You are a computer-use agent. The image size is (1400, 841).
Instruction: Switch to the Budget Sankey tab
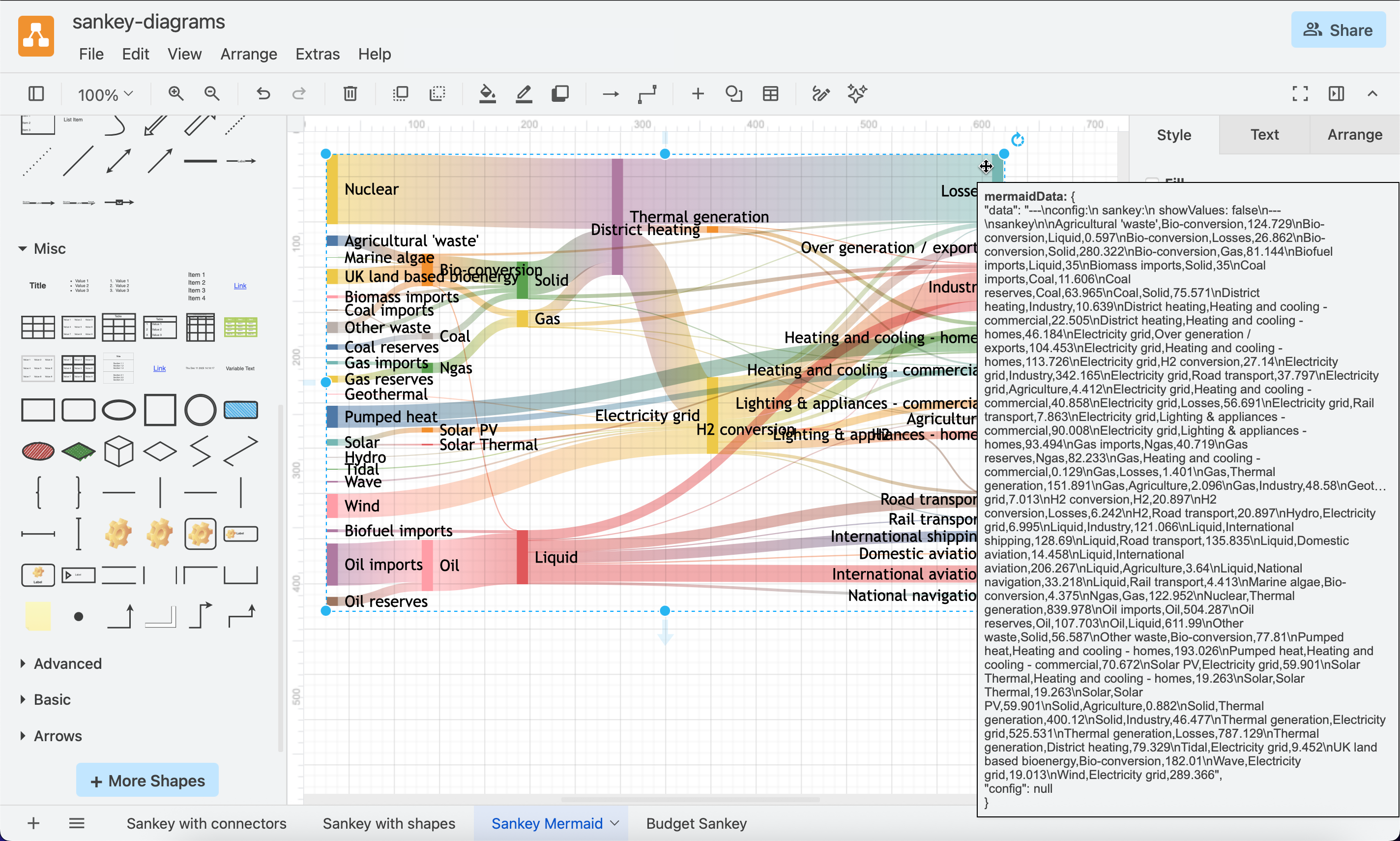(696, 823)
